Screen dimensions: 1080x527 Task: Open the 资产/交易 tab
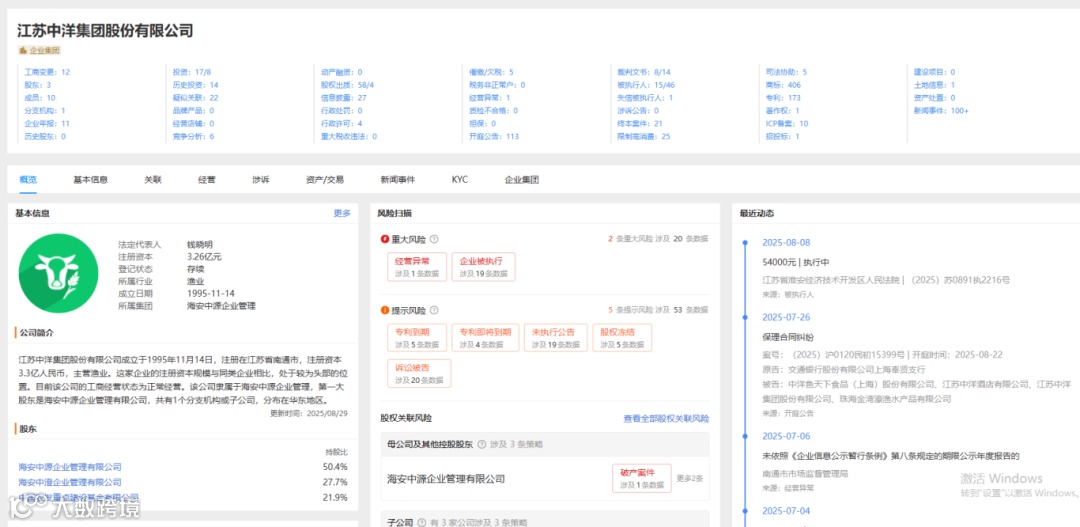324,179
